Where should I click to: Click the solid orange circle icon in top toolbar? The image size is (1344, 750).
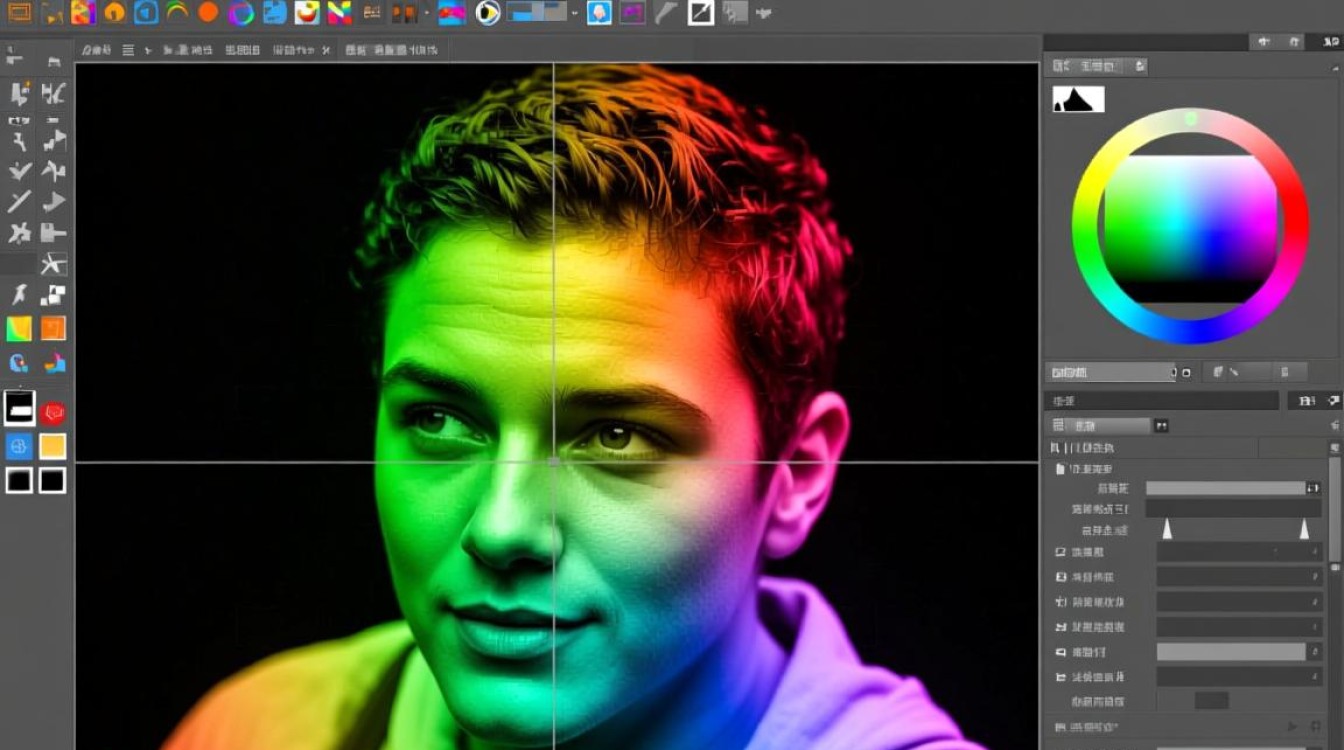tap(208, 12)
